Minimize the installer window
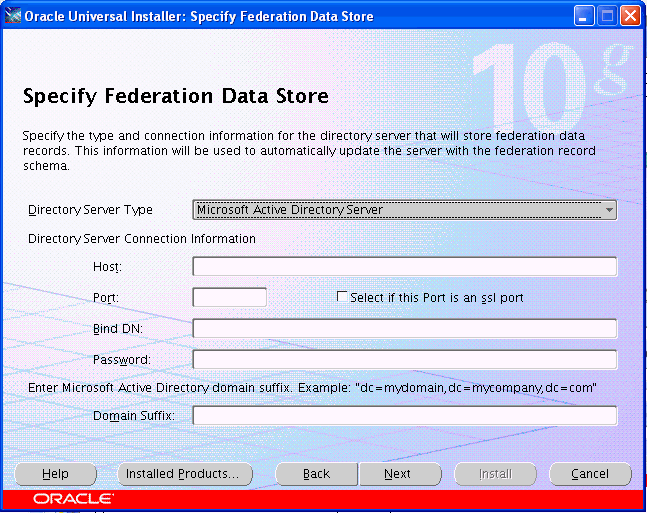This screenshot has width=647, height=513. click(583, 16)
